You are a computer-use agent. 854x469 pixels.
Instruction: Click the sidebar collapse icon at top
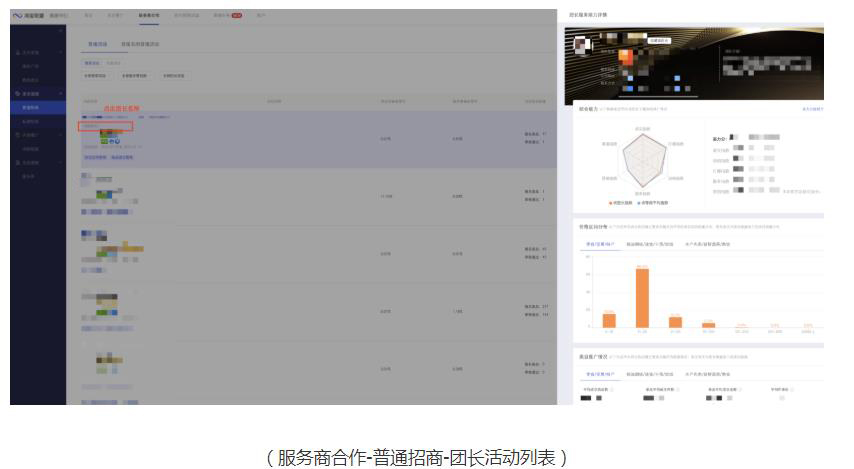tap(60, 32)
